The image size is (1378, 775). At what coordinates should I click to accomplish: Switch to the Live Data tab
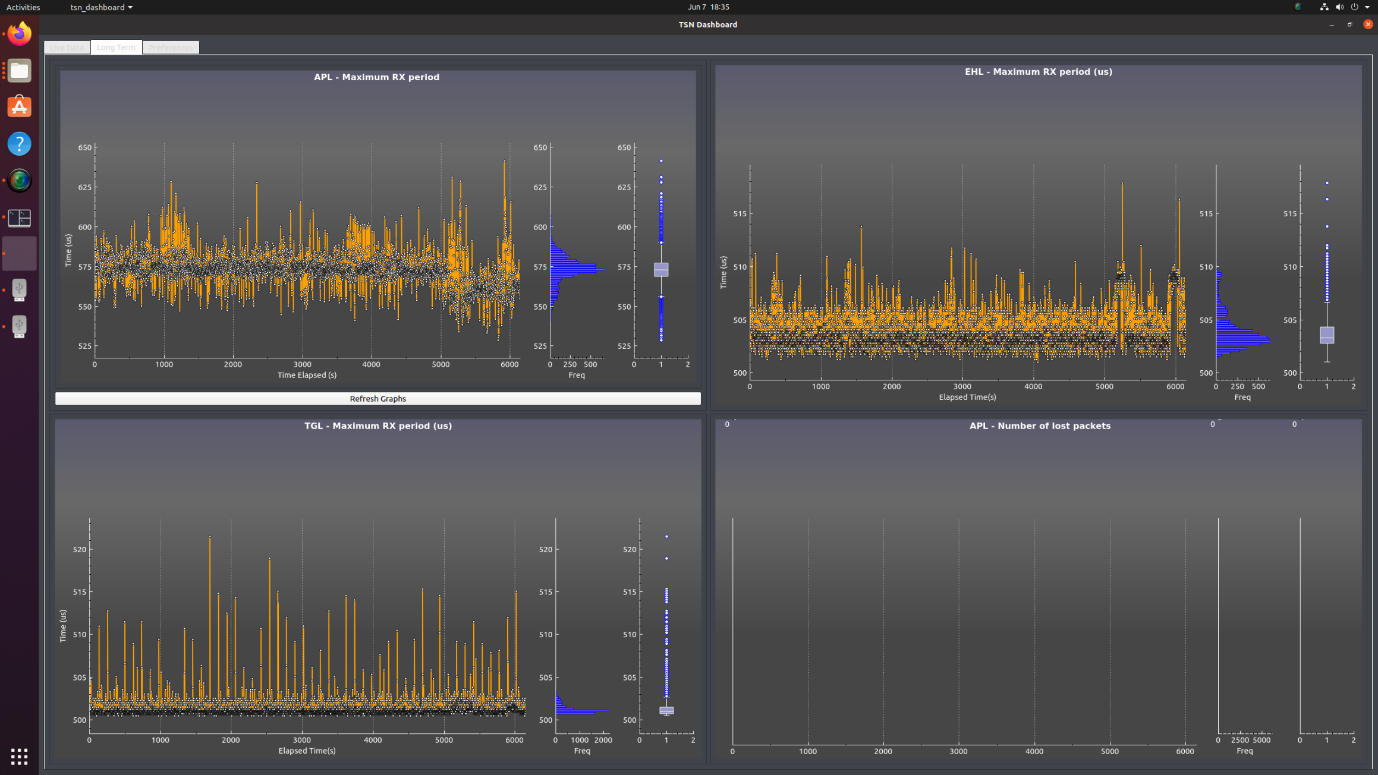[x=67, y=47]
